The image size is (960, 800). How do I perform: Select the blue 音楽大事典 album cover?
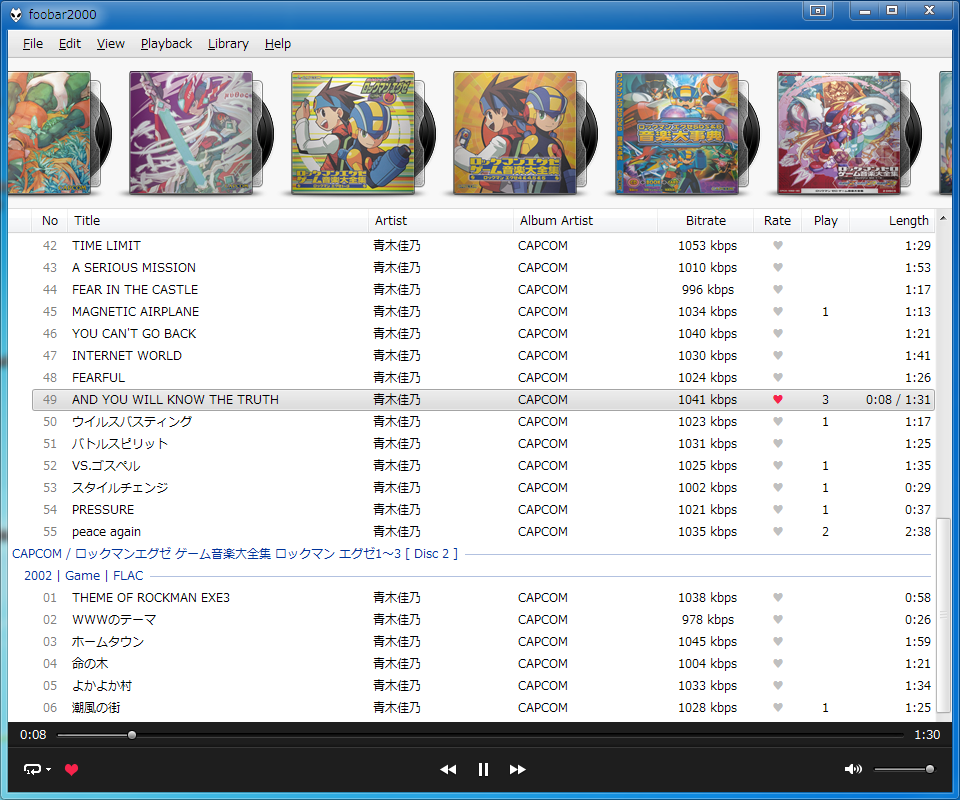coord(677,133)
